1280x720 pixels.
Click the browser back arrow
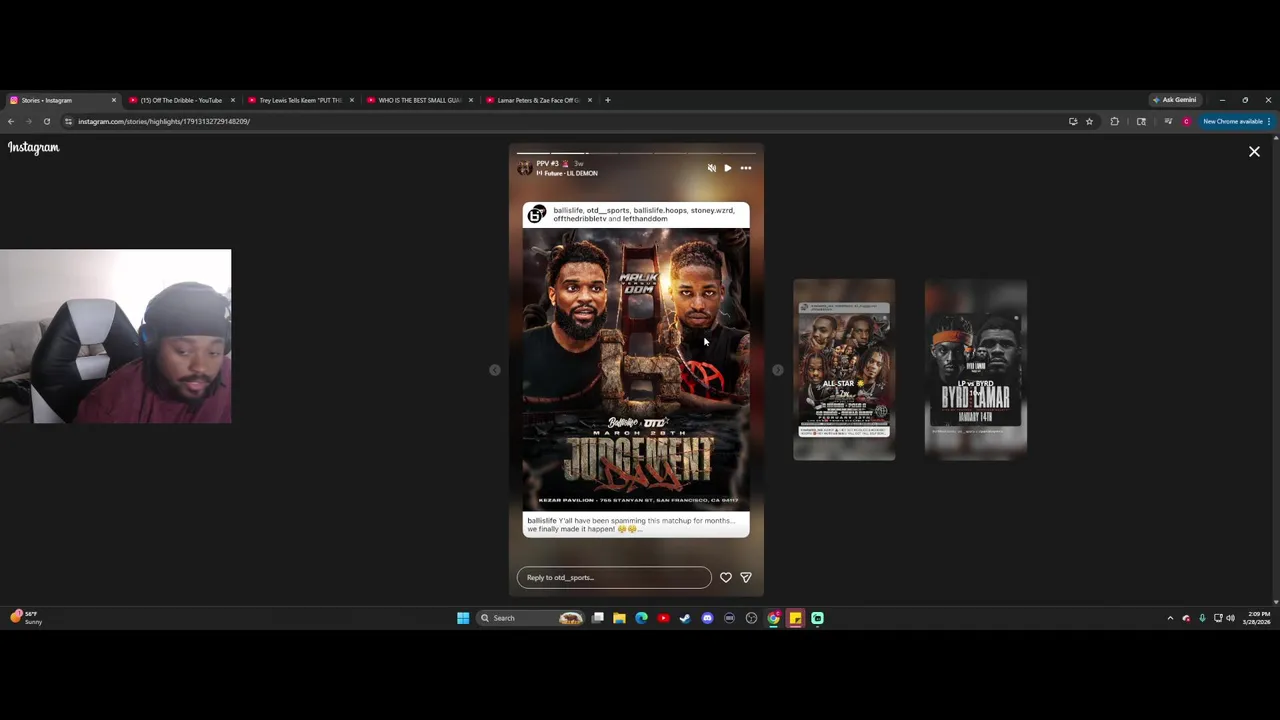point(11,121)
